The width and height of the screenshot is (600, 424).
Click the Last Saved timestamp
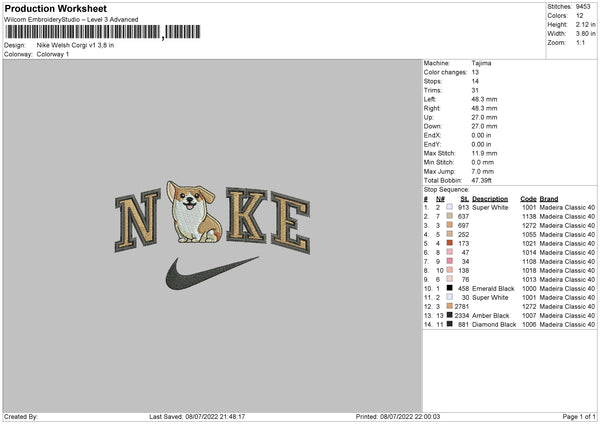pyautogui.click(x=197, y=416)
